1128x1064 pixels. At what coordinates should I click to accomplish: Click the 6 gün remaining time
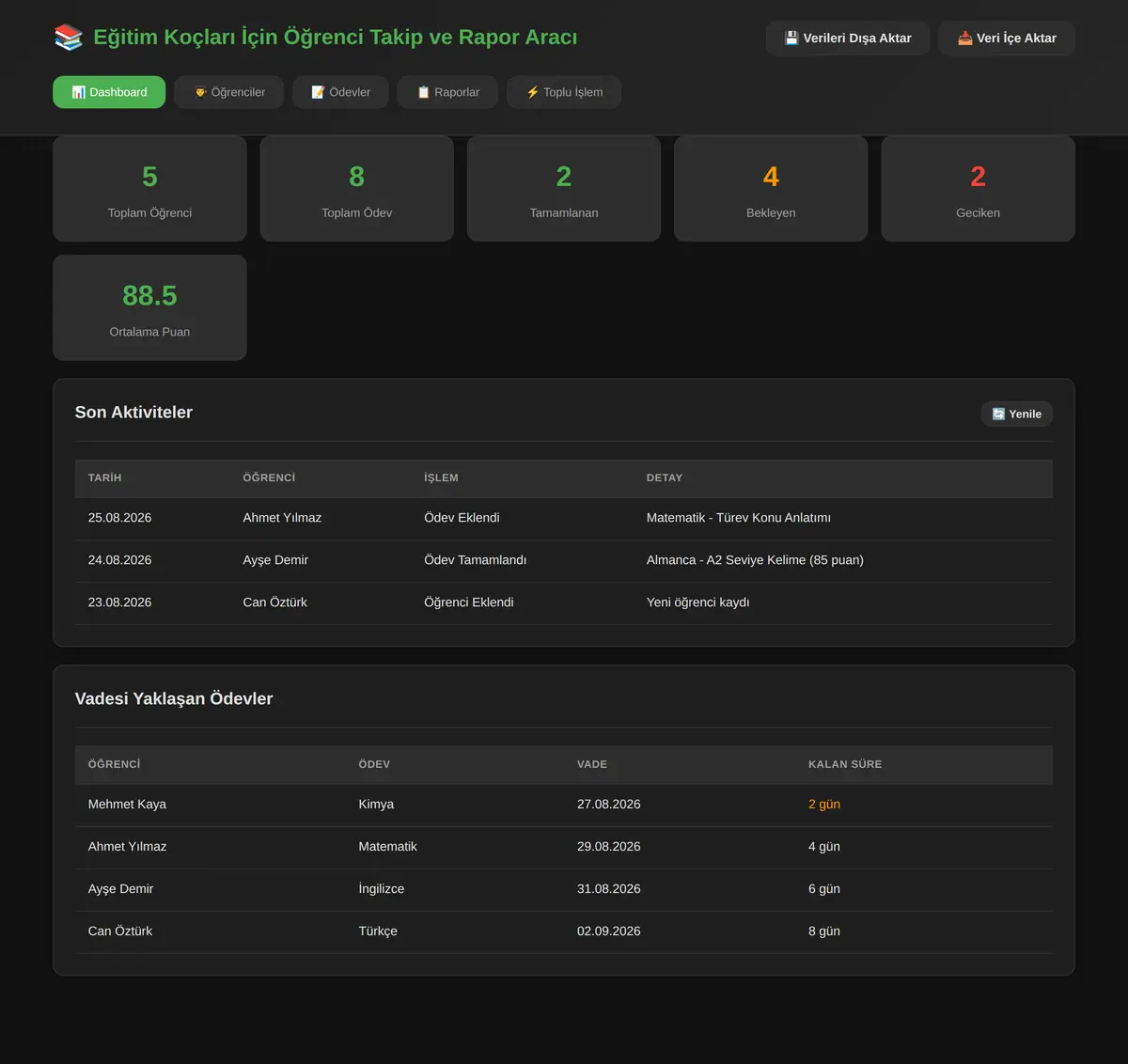pyautogui.click(x=824, y=889)
